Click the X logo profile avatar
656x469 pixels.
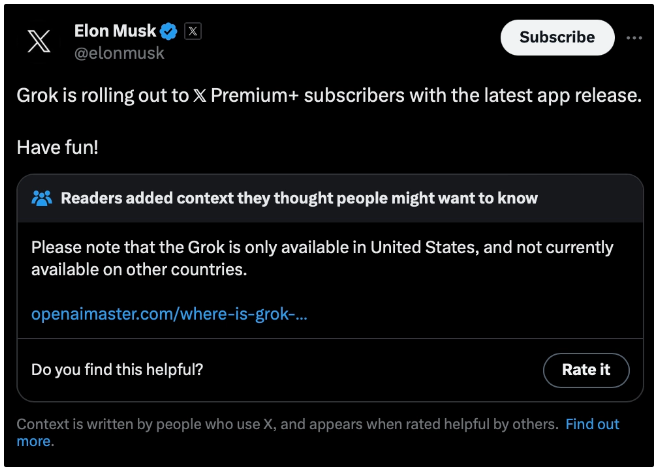click(x=38, y=41)
